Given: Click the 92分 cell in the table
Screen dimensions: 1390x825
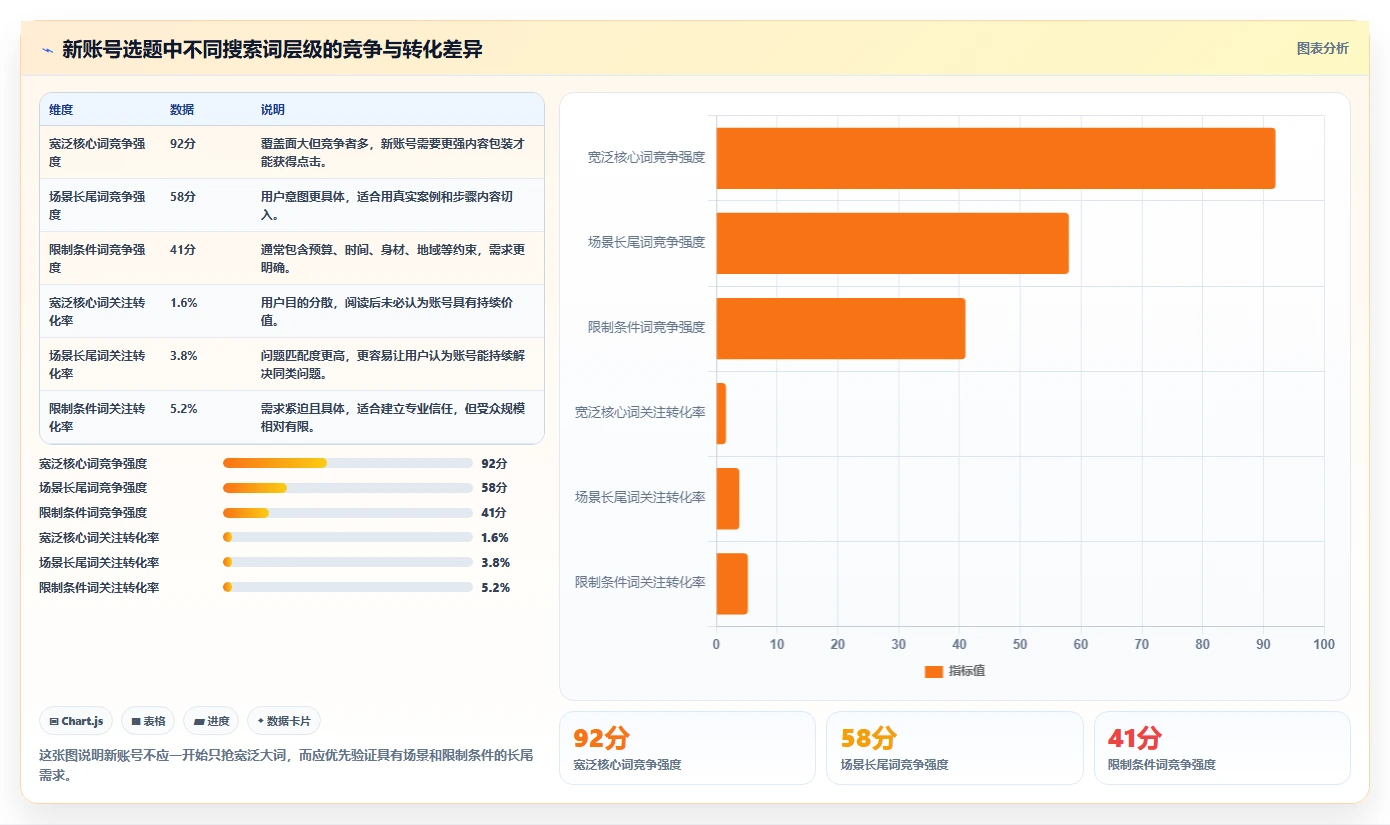Looking at the screenshot, I should point(183,143).
